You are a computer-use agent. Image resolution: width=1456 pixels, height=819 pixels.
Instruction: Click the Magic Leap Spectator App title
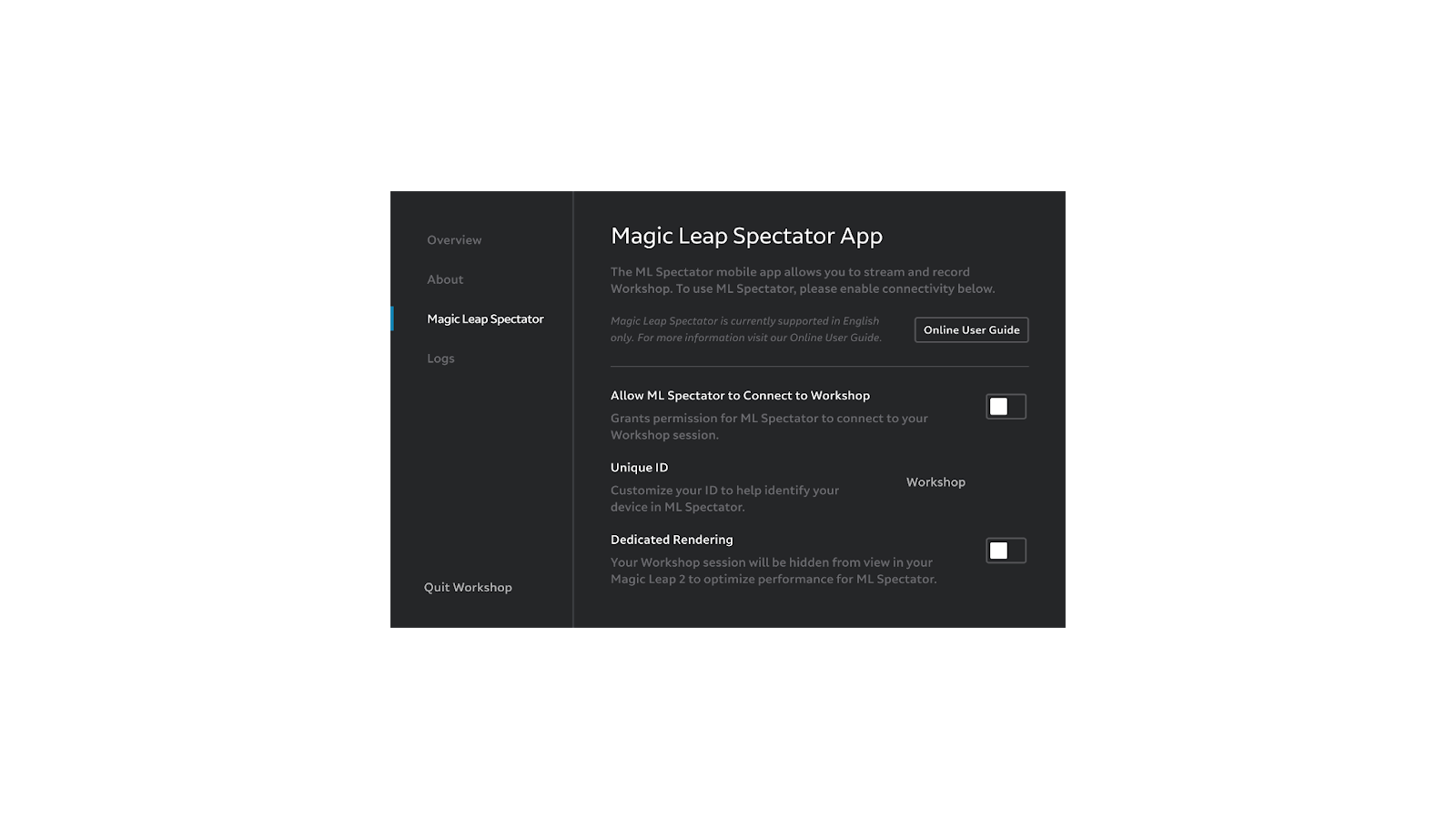tap(746, 236)
